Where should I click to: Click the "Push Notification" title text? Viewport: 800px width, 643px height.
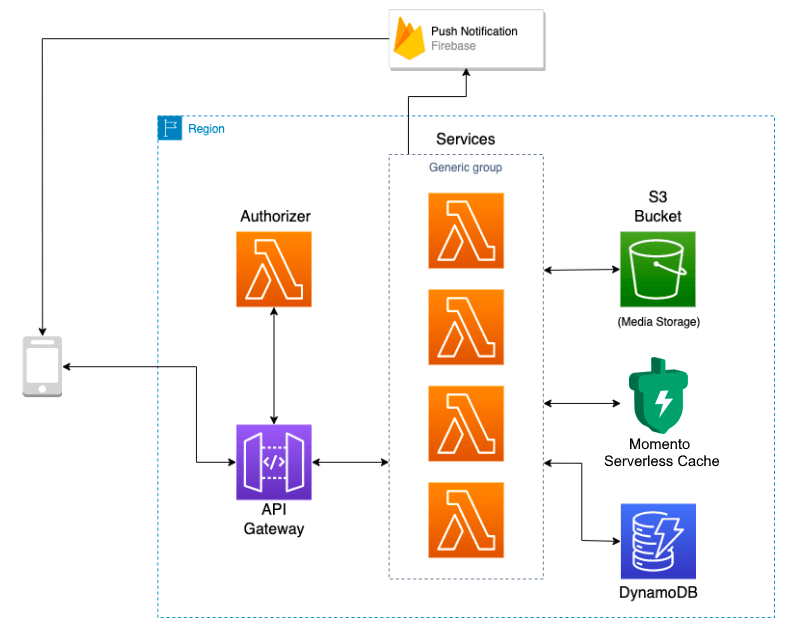[x=474, y=31]
